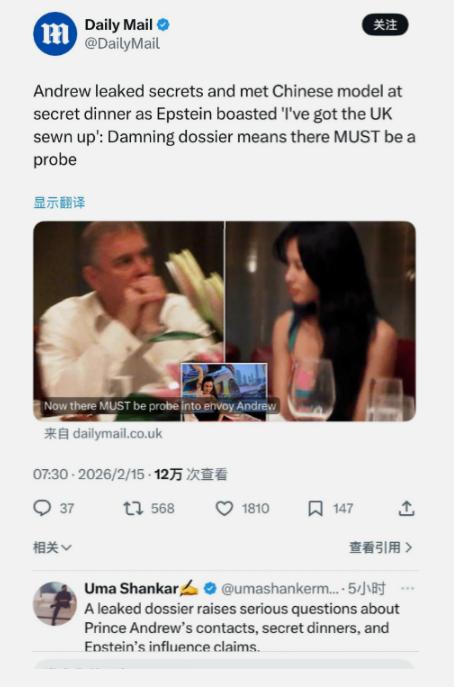Open Uma Shankar's profile picture
Screen dimensions: 454x687
point(55,603)
